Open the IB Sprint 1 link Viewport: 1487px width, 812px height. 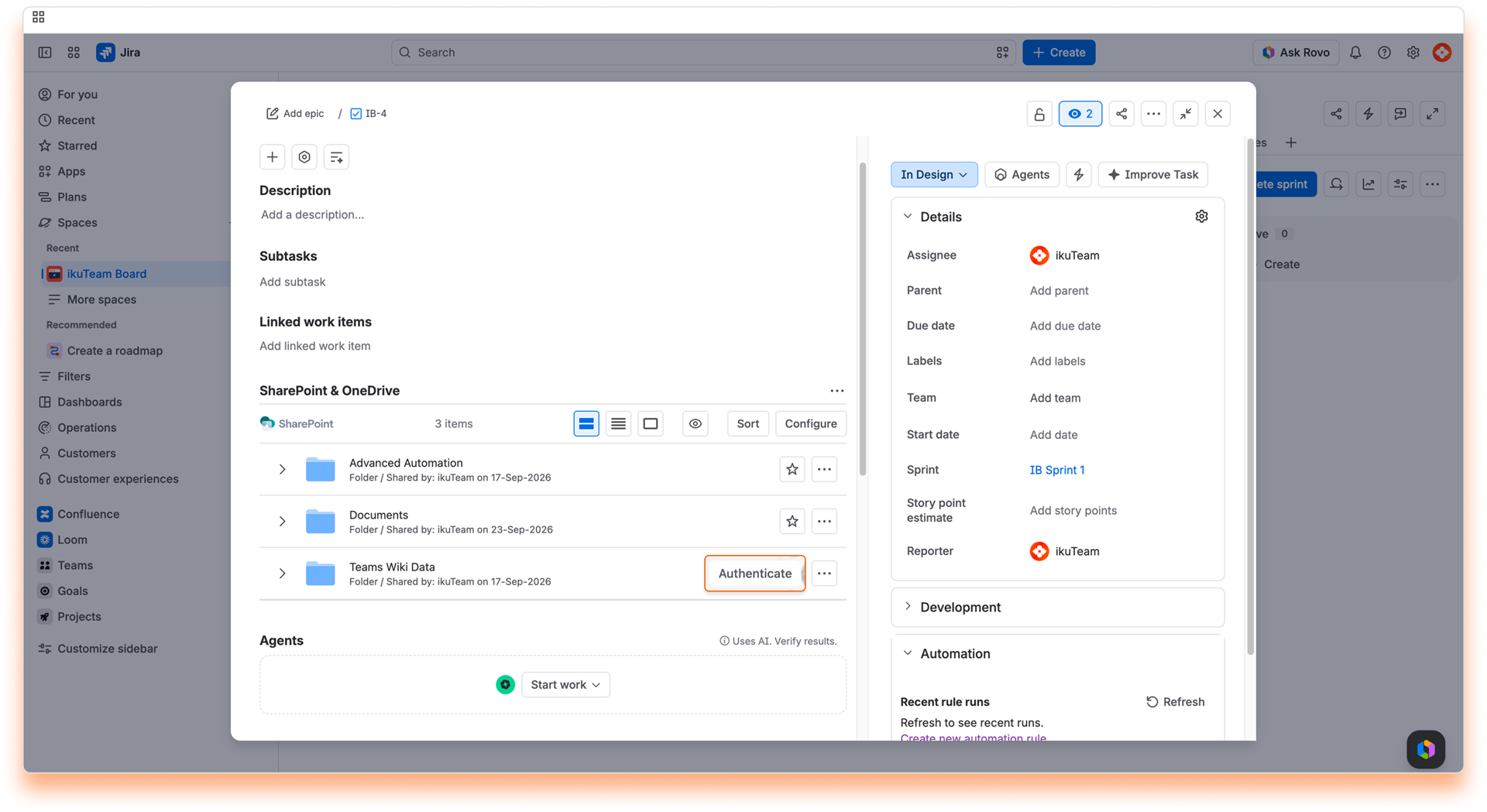1056,470
